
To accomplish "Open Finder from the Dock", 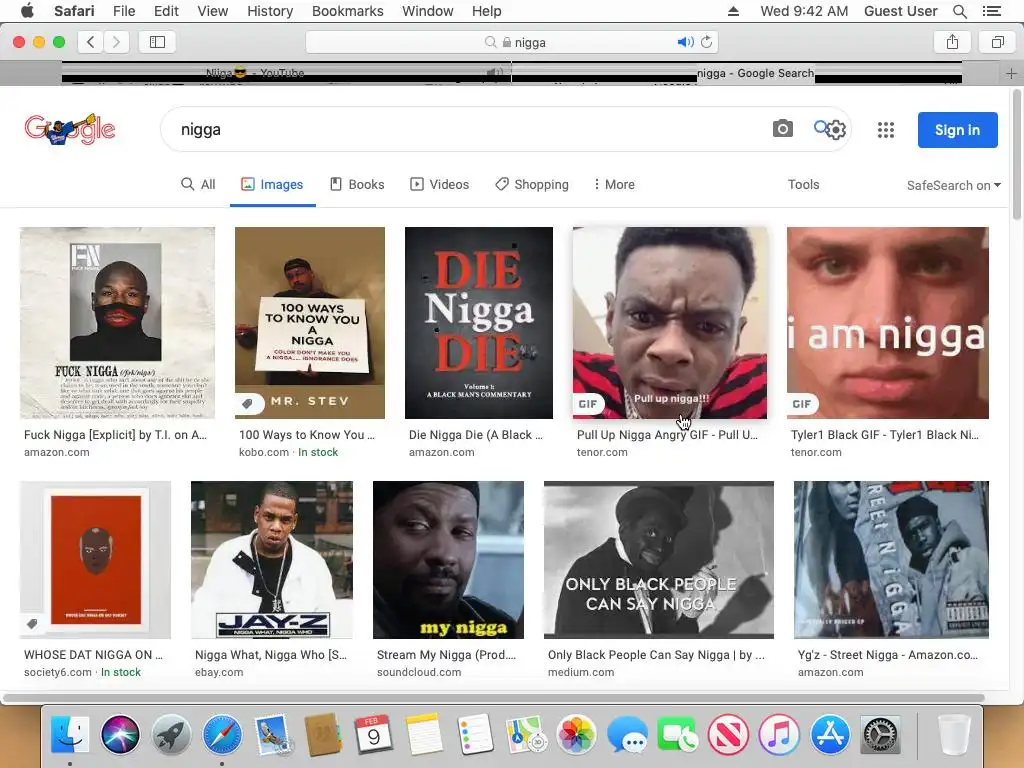I will (x=70, y=735).
